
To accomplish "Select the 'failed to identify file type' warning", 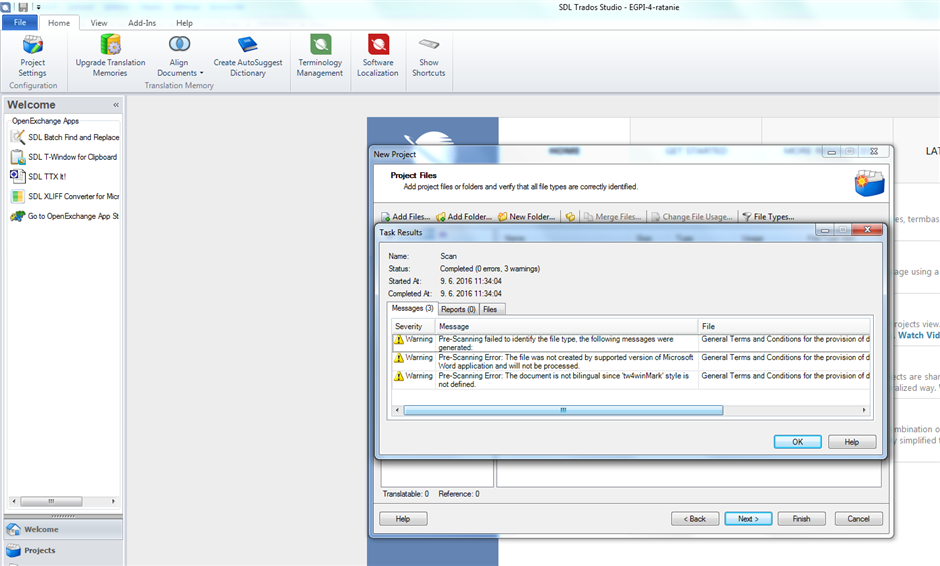I will coord(631,343).
